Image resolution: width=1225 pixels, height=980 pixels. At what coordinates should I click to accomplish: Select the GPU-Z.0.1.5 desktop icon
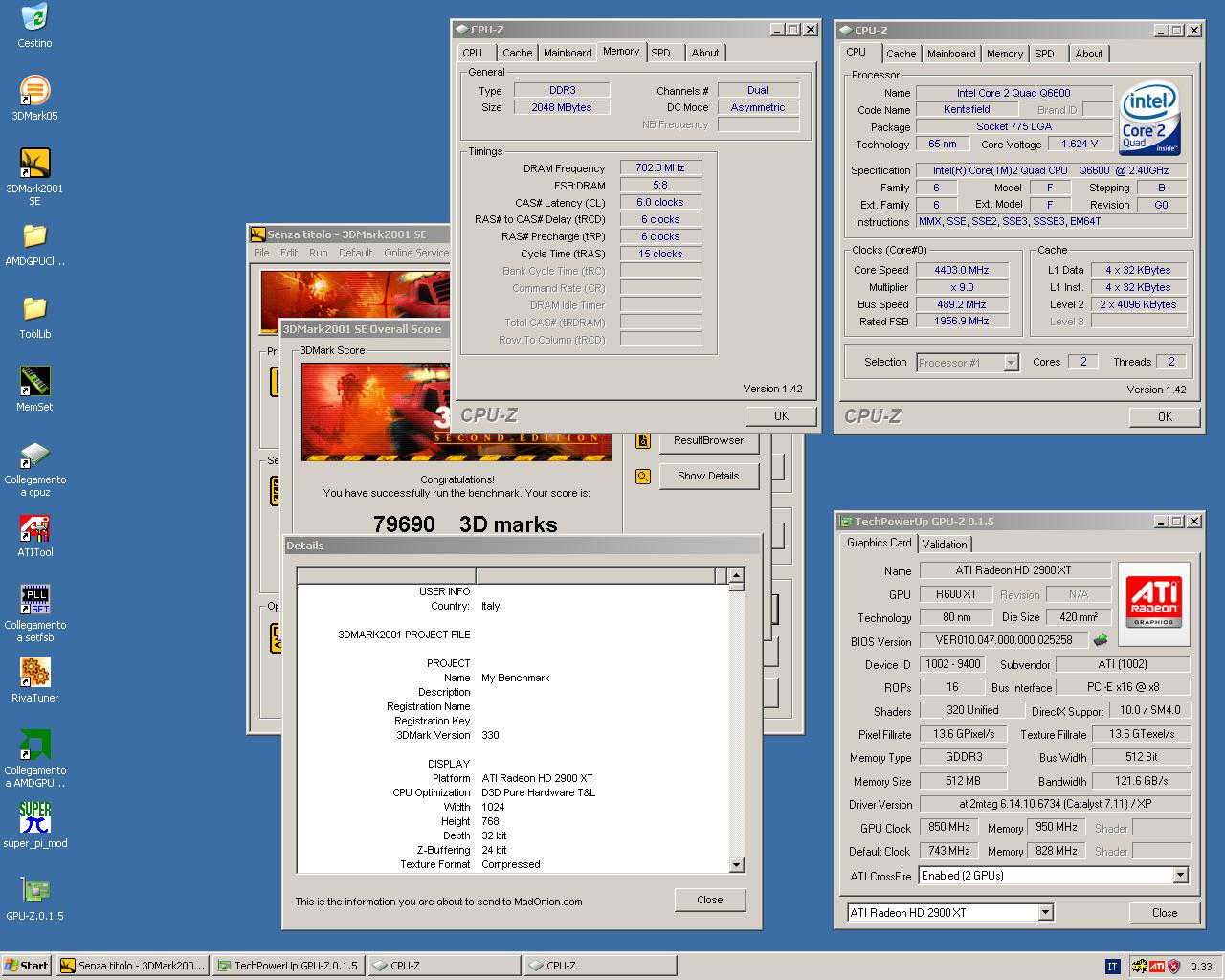34,898
